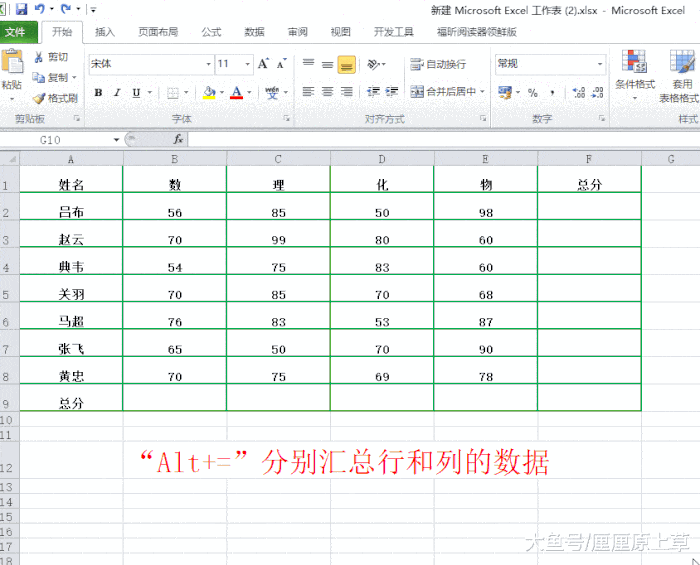Toggle bold formatting
This screenshot has height=565, width=700.
tap(98, 92)
